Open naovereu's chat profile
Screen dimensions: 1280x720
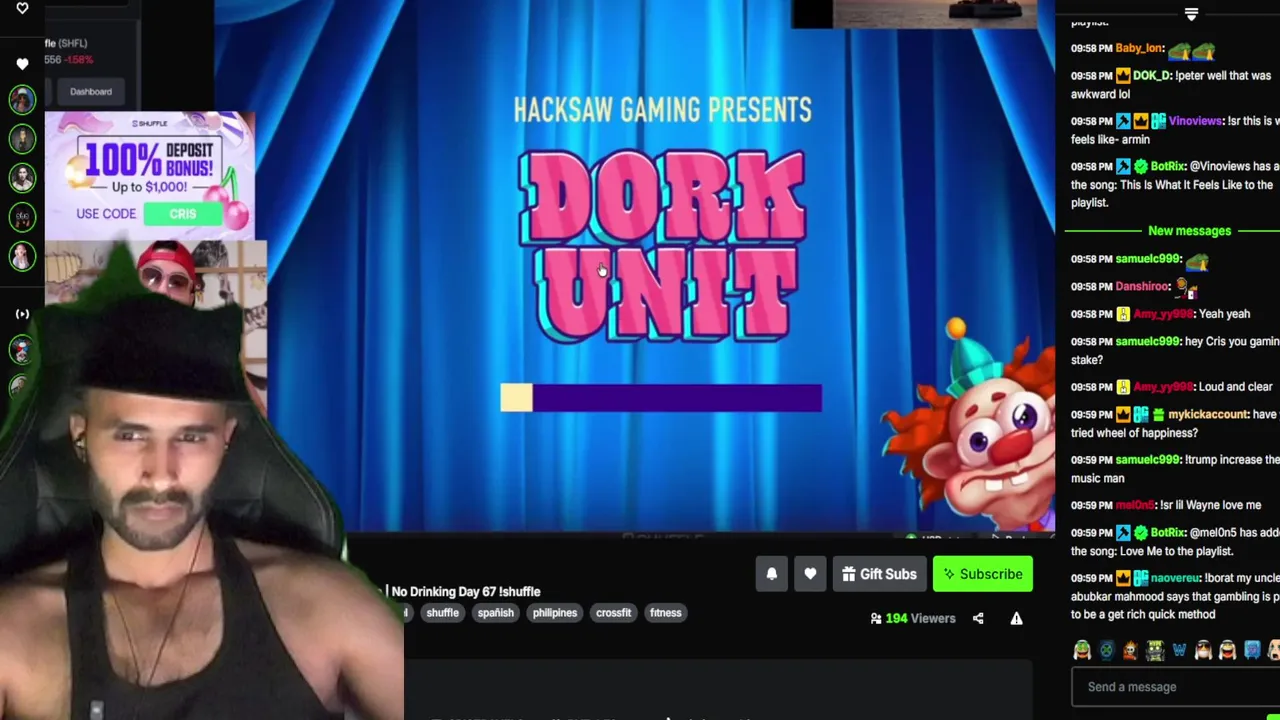1175,578
